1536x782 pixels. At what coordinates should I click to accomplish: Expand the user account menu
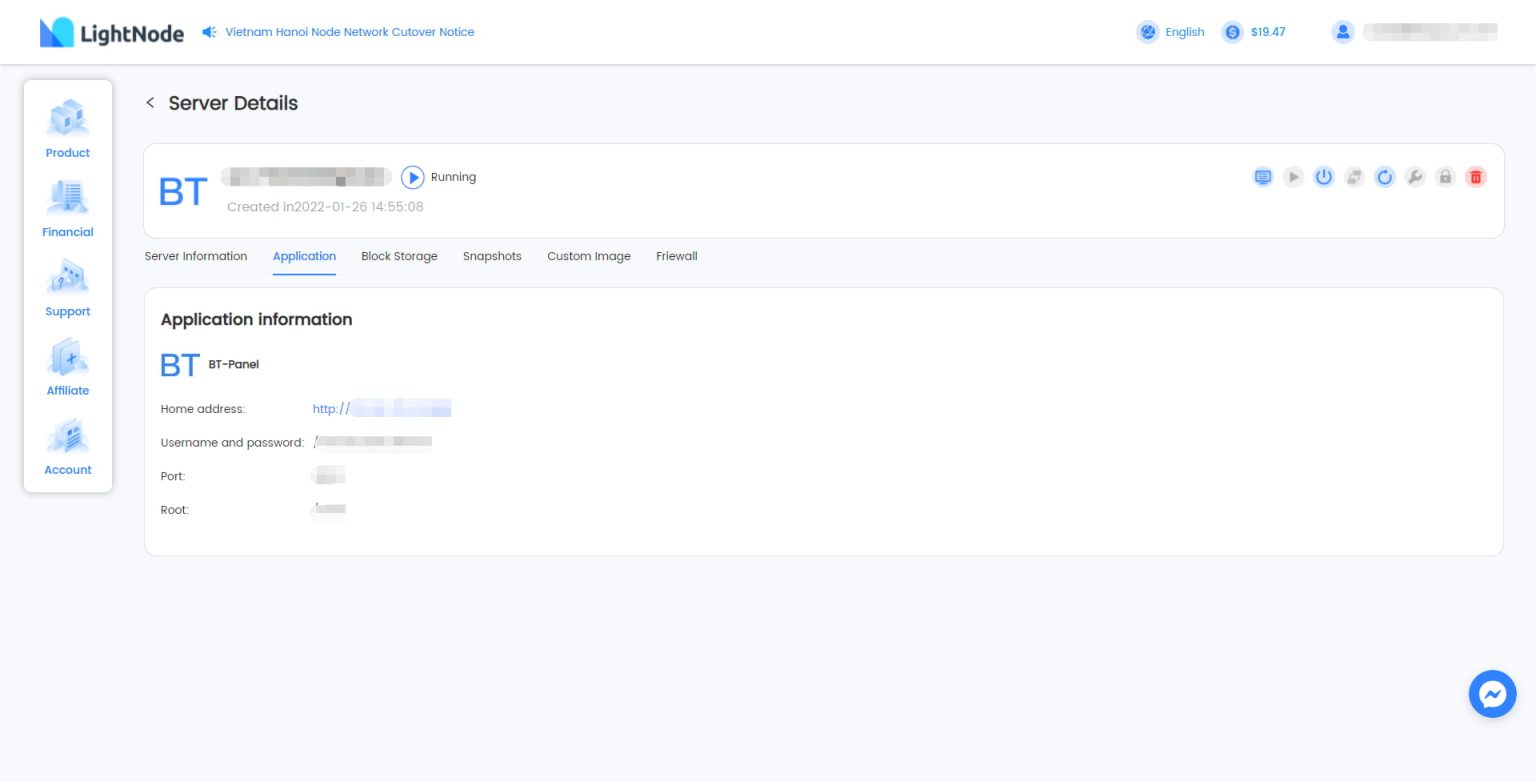1415,32
